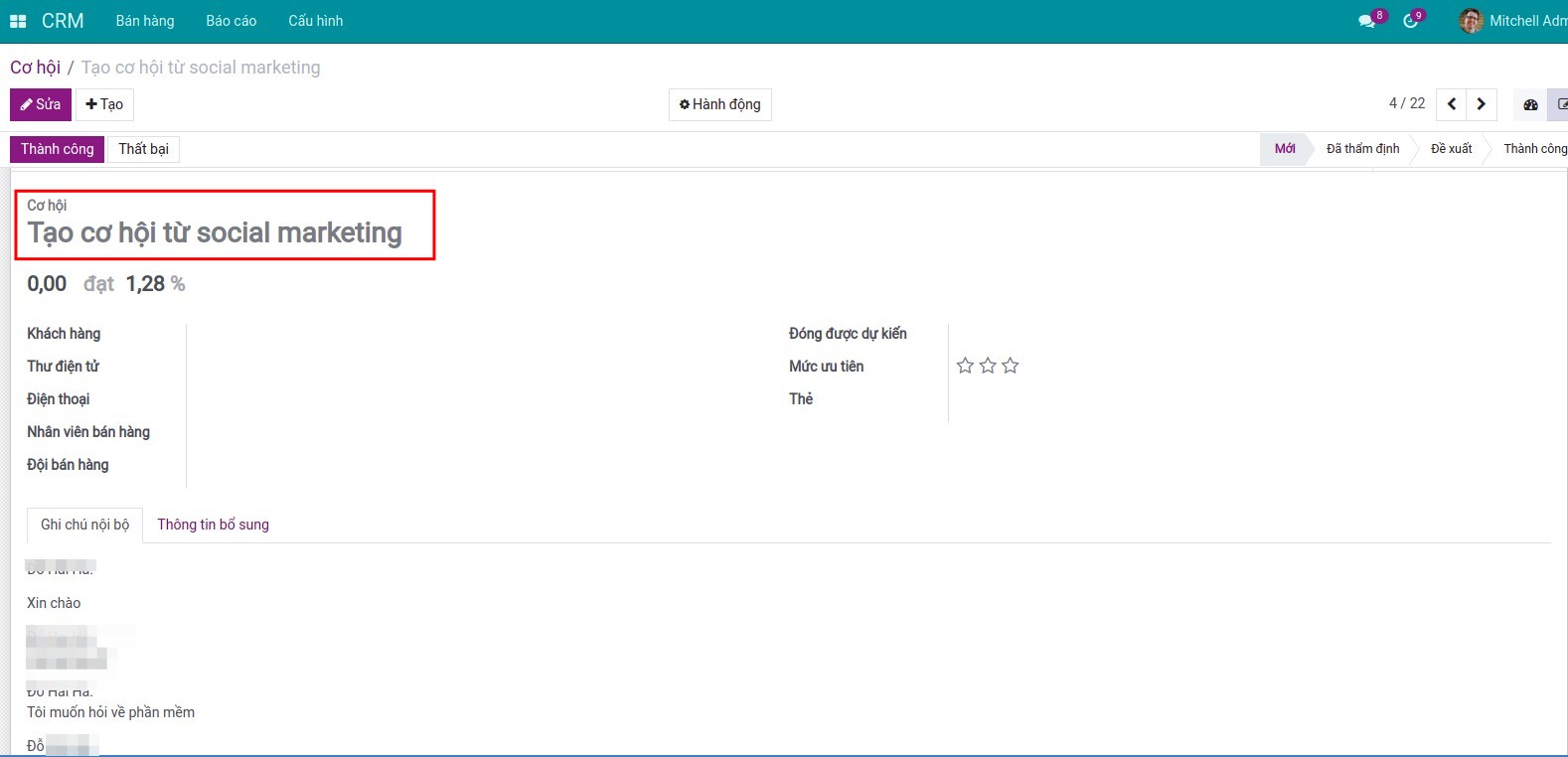Set priority to third star
The width and height of the screenshot is (1568, 757).
point(1011,366)
